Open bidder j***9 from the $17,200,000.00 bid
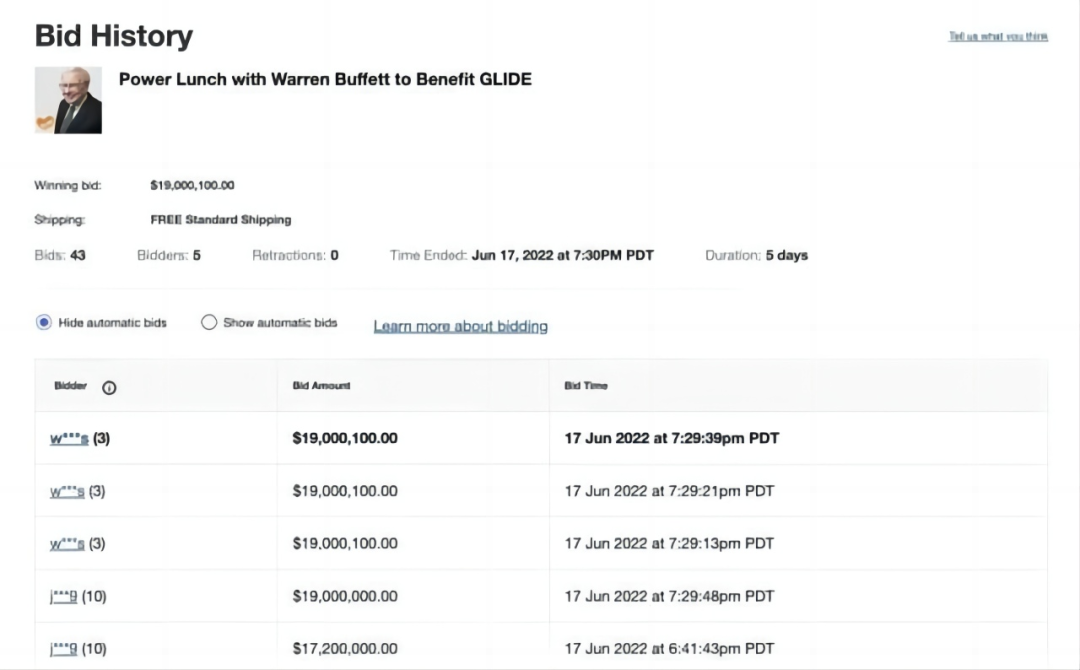This screenshot has height=670, width=1080. pos(64,649)
